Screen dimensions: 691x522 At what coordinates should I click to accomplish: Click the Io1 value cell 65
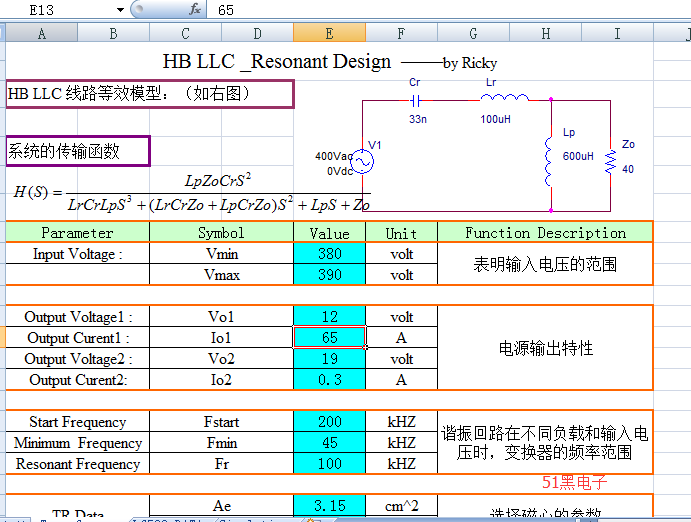tap(329, 338)
